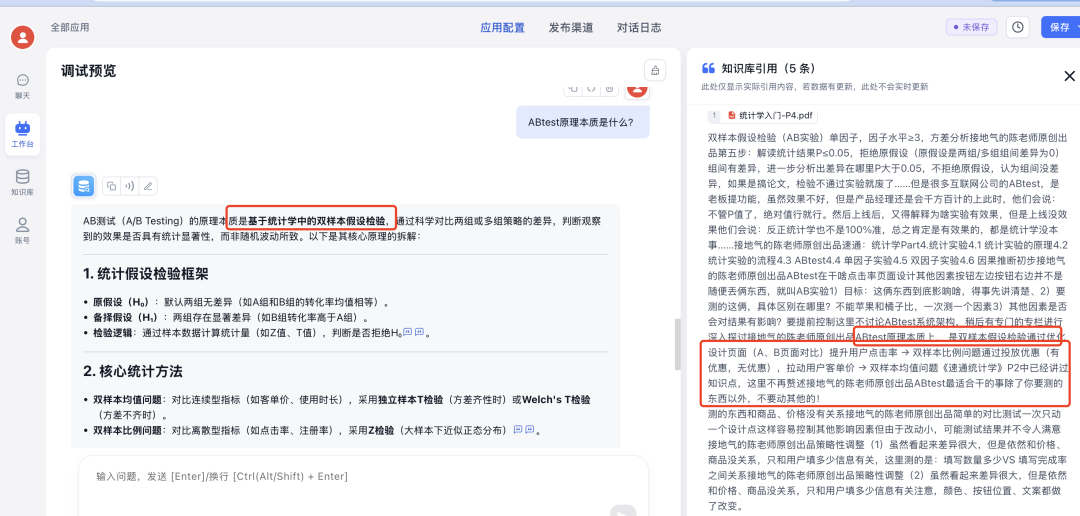Click the 保存 save button
This screenshot has height=516, width=1080.
pyautogui.click(x=1058, y=27)
